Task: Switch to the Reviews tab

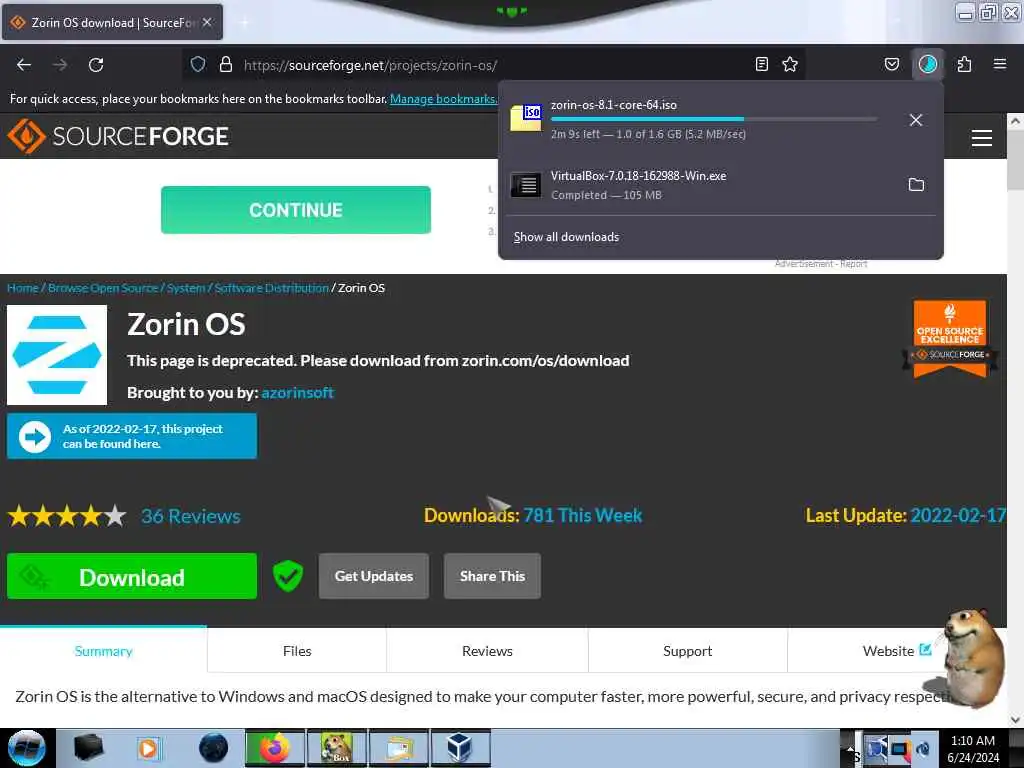Action: pos(487,651)
